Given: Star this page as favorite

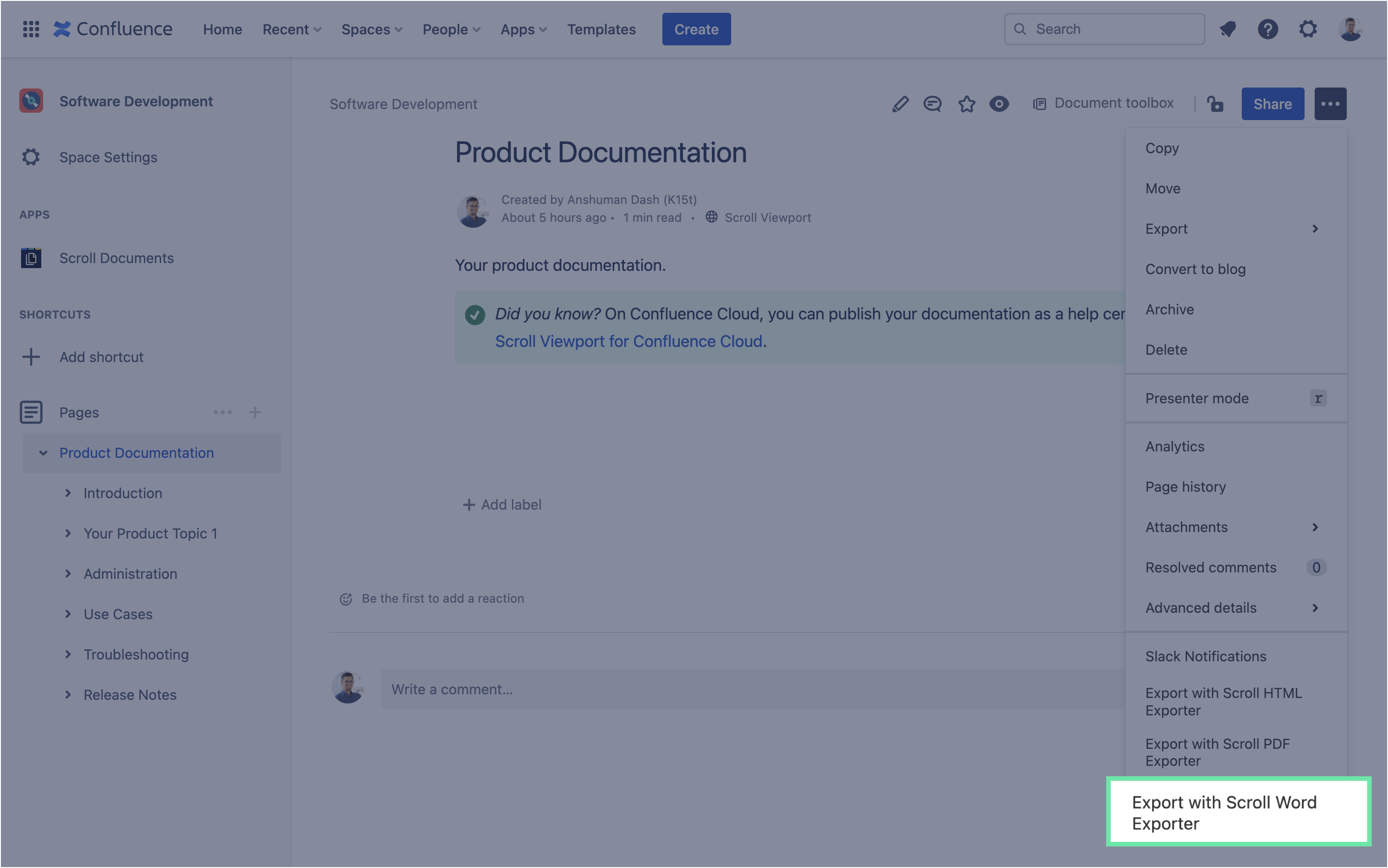Looking at the screenshot, I should coord(967,104).
